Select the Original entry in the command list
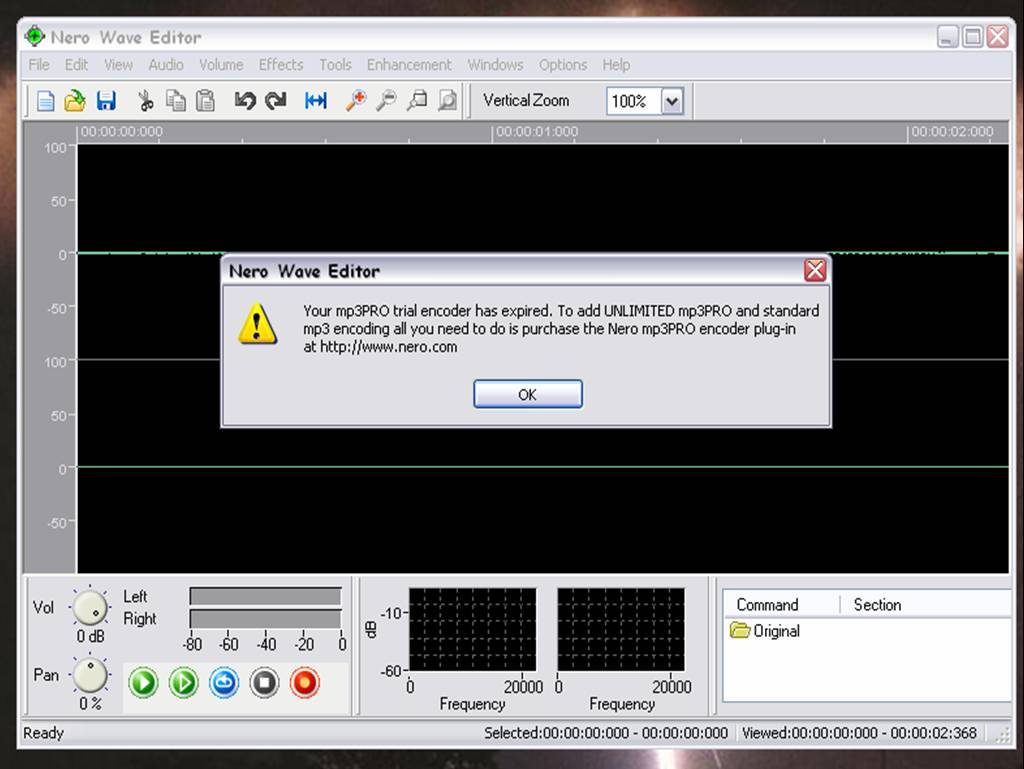The height and width of the screenshot is (769, 1024). 765,631
